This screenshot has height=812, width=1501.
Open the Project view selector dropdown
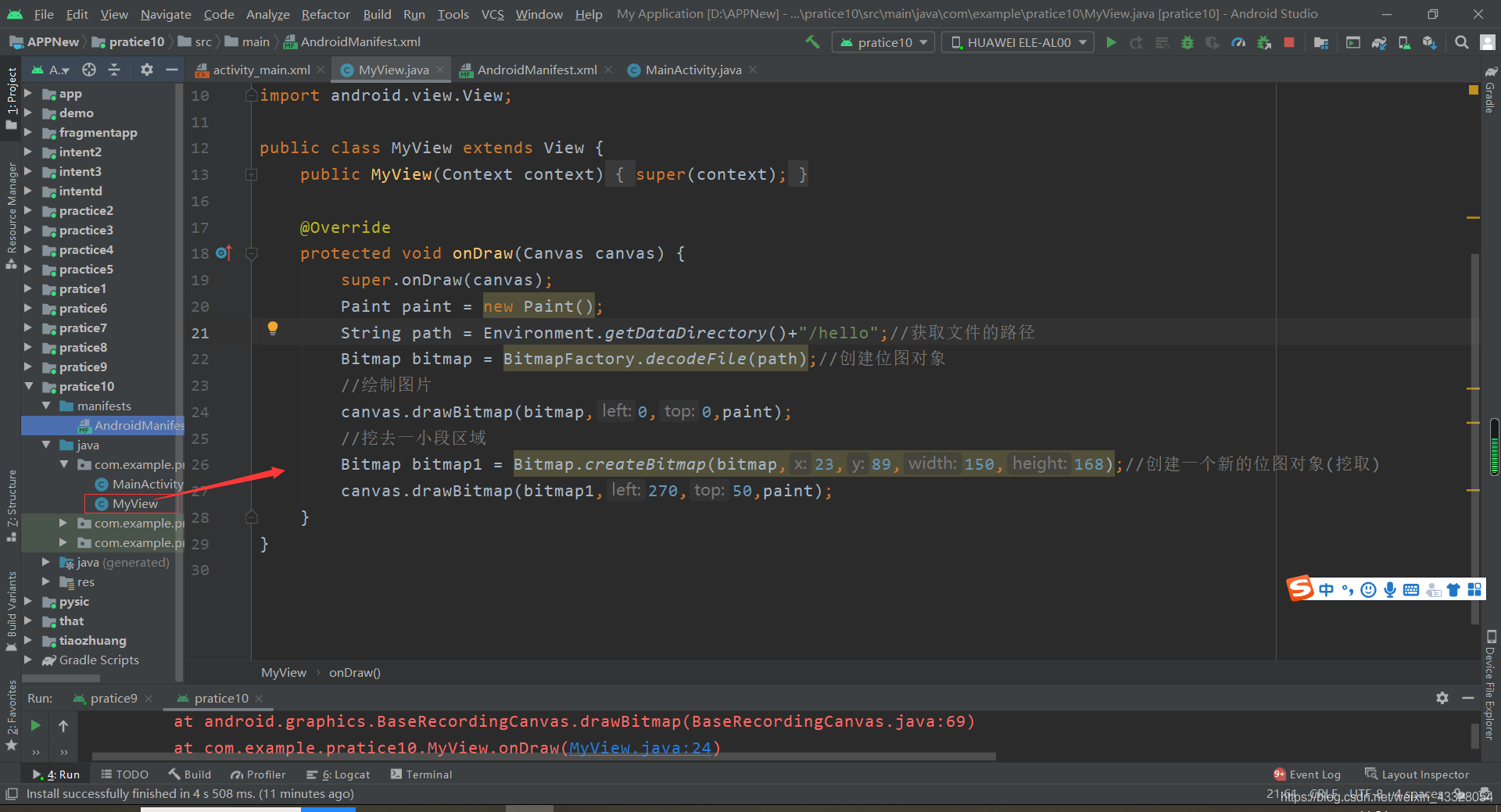[51, 70]
